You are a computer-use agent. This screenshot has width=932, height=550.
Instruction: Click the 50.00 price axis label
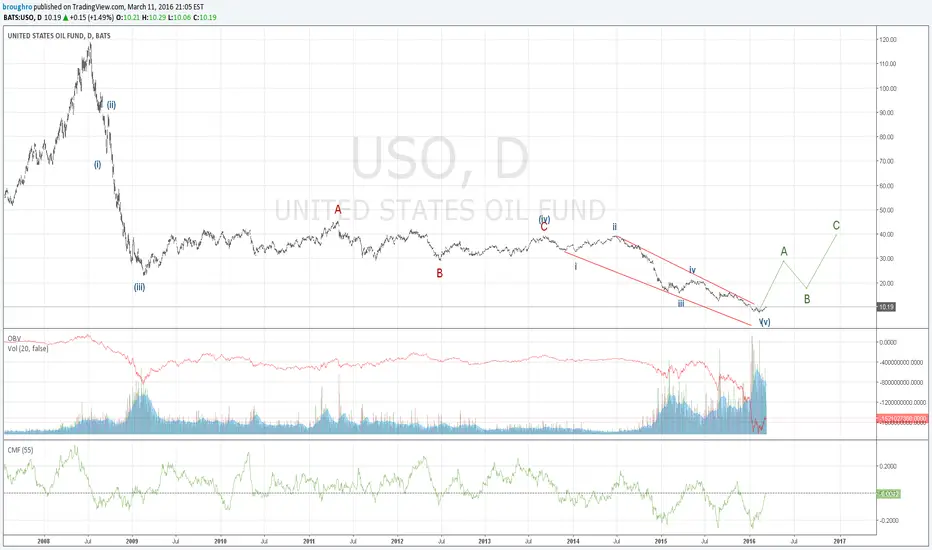point(887,210)
